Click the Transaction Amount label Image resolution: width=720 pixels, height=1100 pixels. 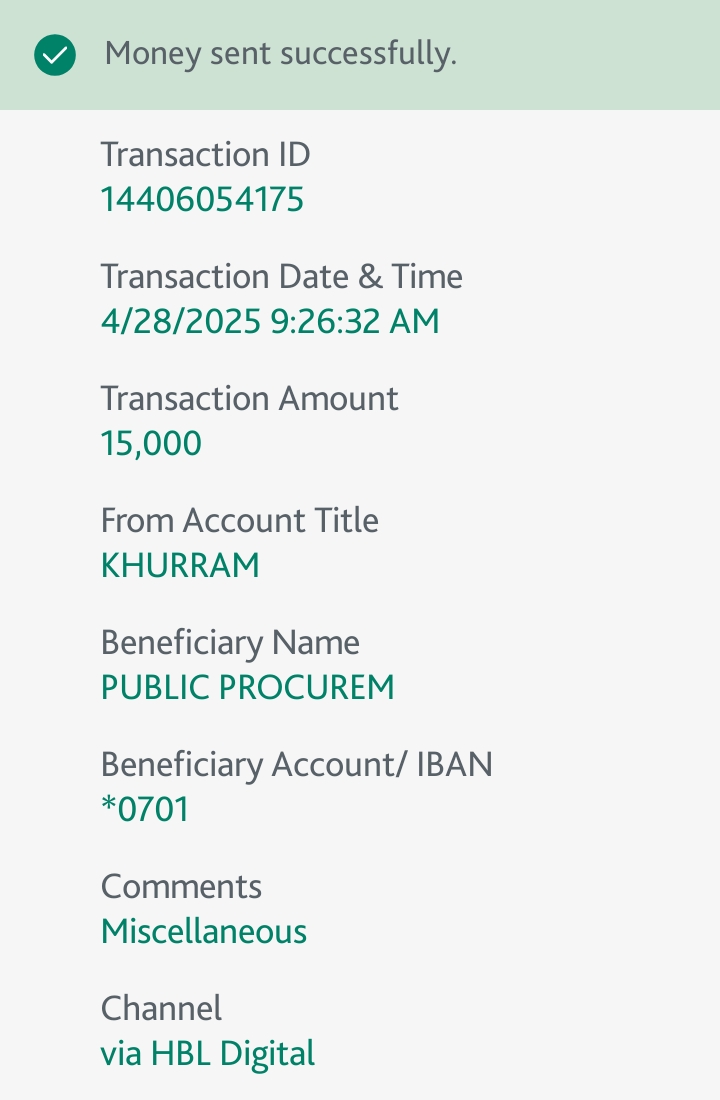(249, 398)
